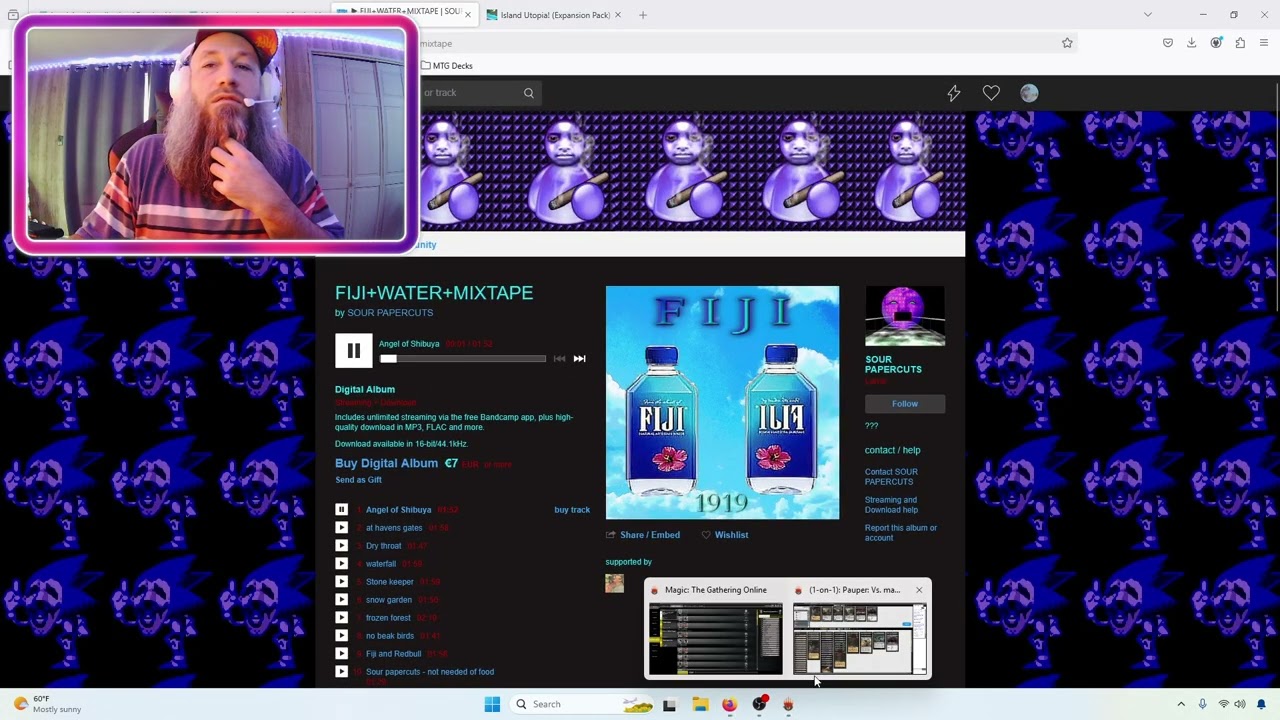The width and height of the screenshot is (1280, 720).
Task: Click Report this album or account
Action: coord(901,533)
